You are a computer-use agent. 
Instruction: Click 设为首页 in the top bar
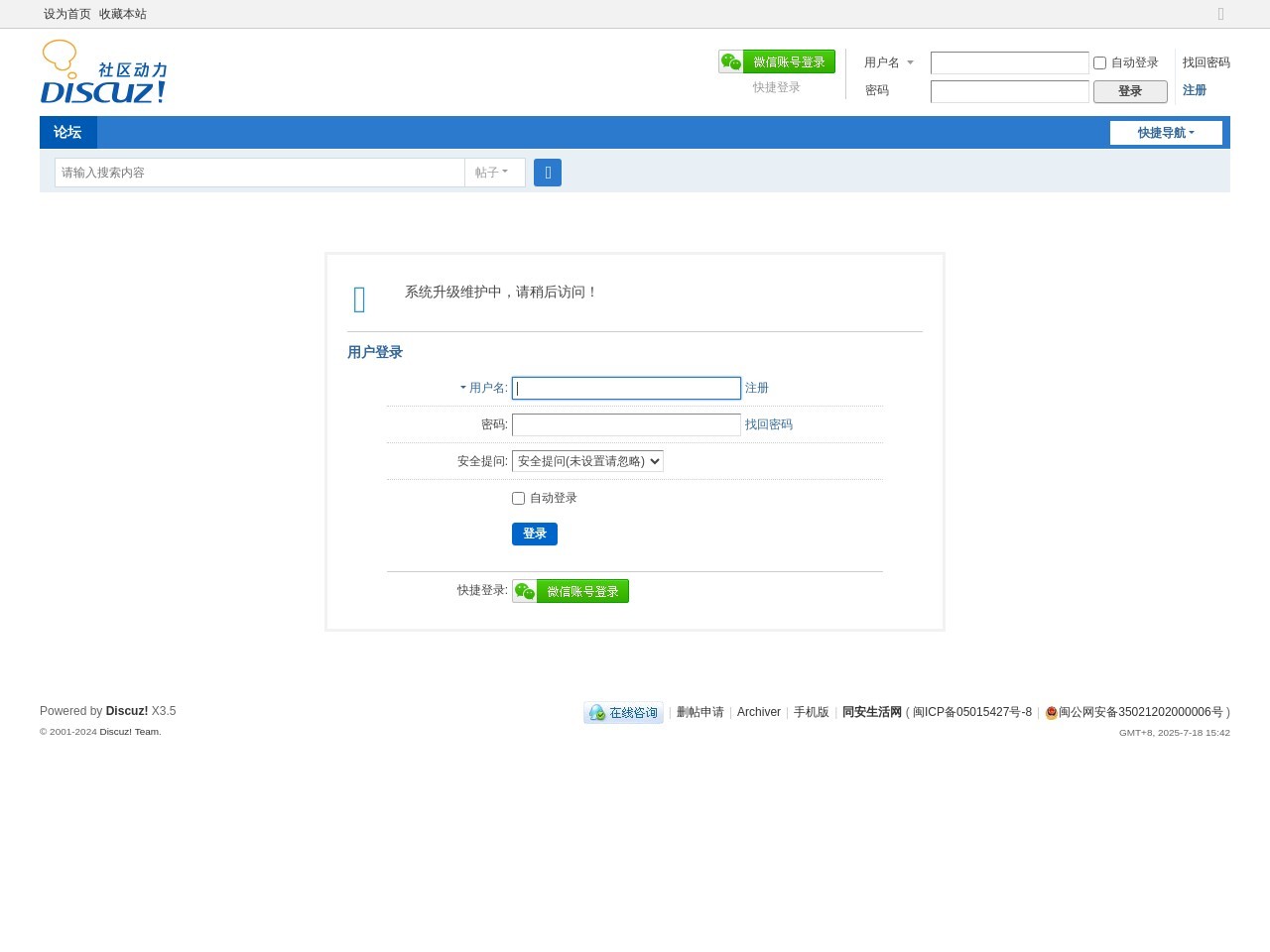coord(67,14)
